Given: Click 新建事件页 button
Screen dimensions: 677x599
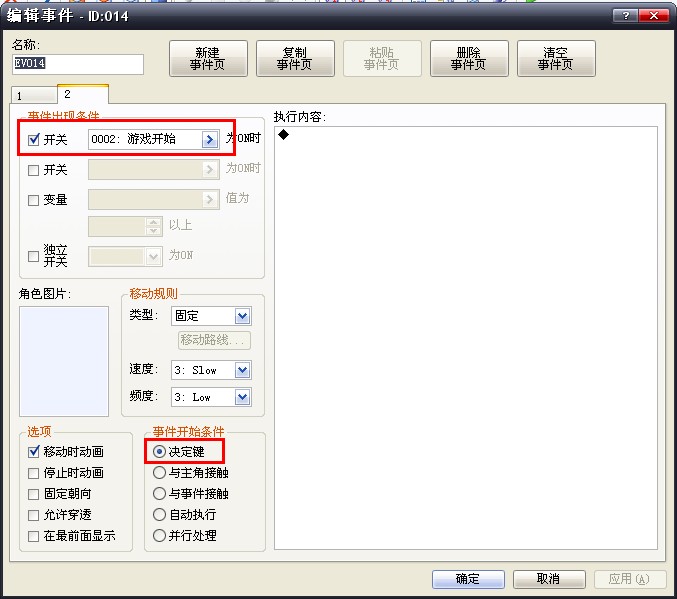Looking at the screenshot, I should pyautogui.click(x=208, y=59).
